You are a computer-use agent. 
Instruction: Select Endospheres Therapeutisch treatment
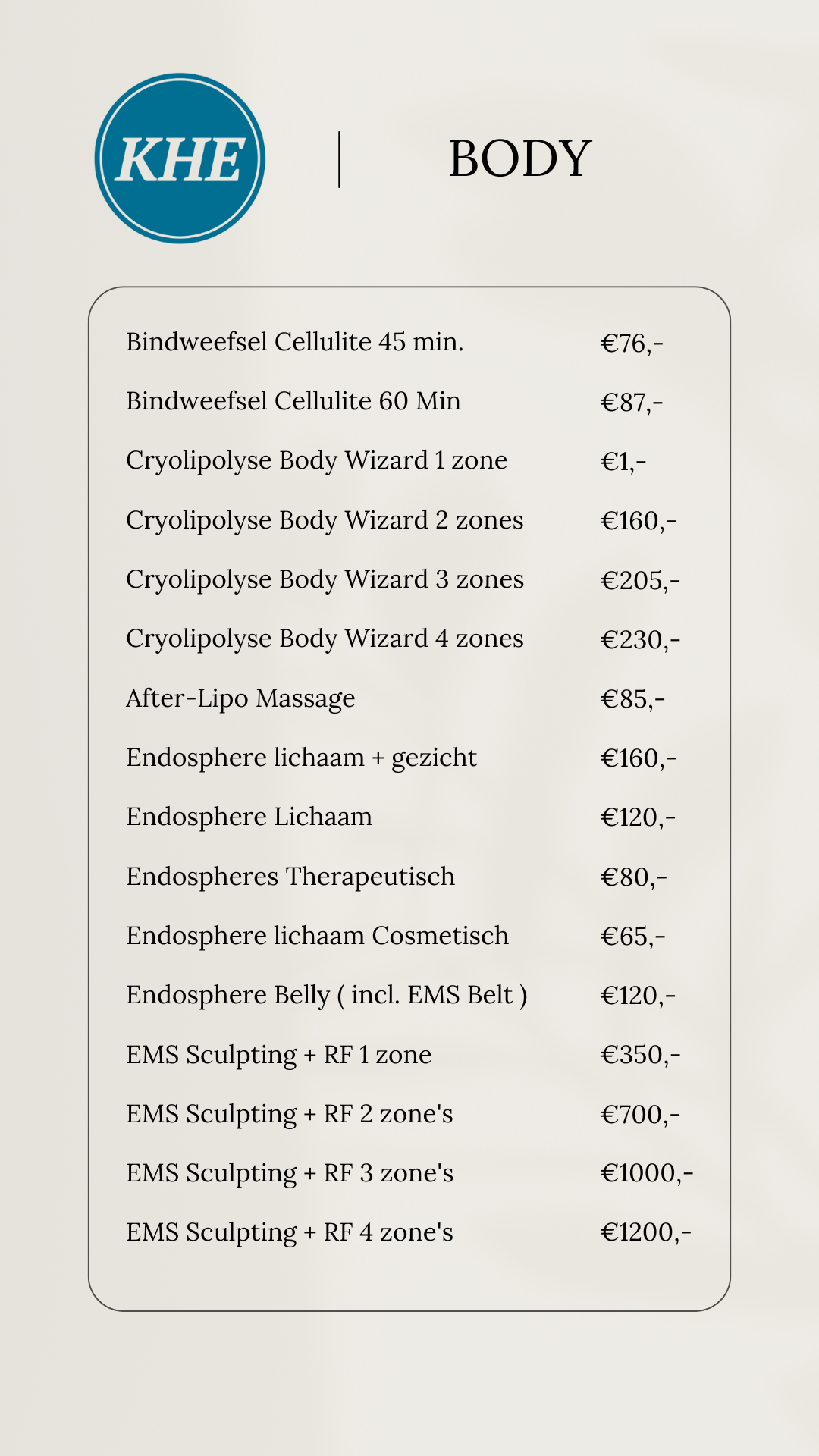[290, 877]
